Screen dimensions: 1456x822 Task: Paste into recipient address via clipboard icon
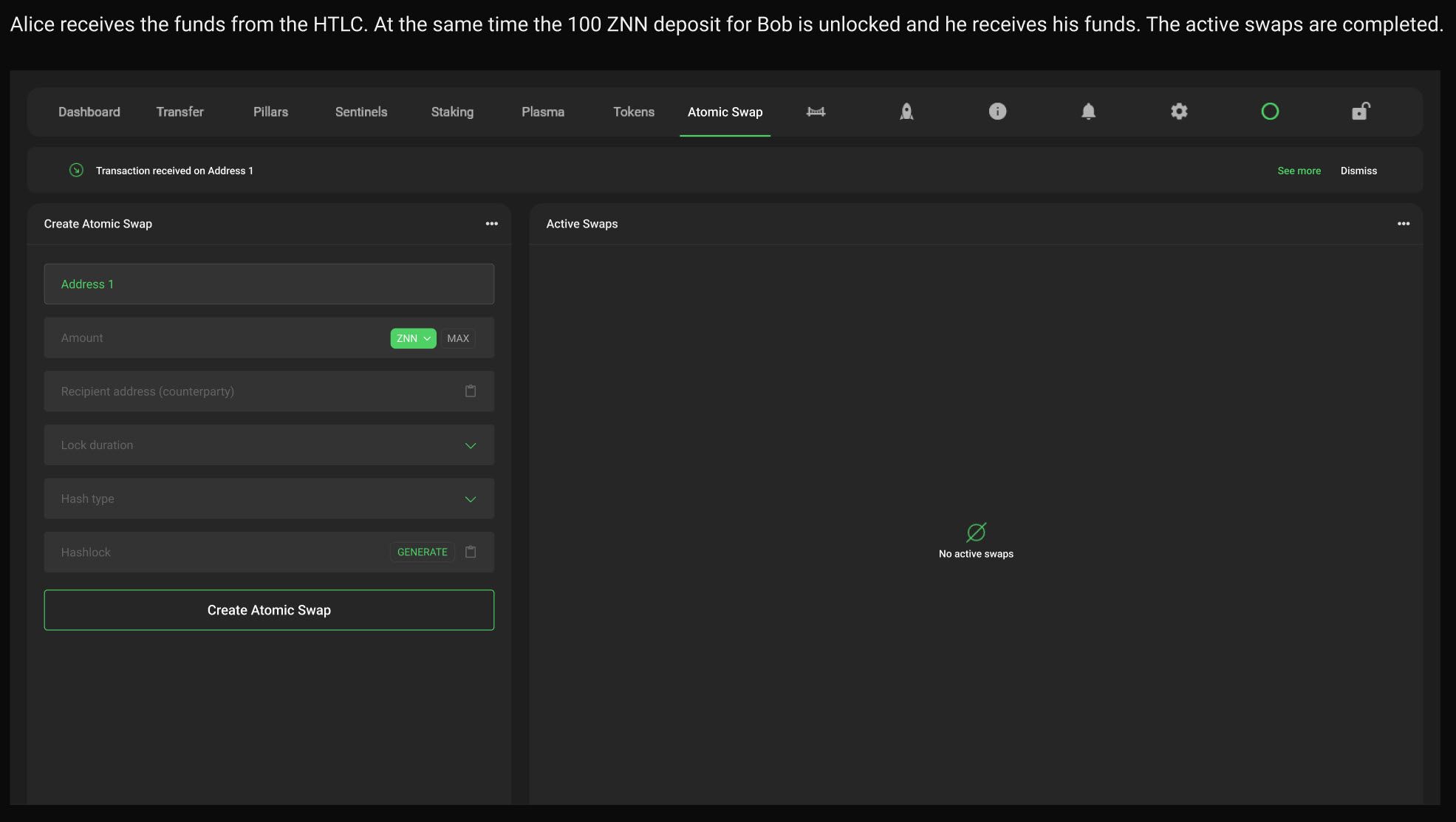tap(471, 391)
